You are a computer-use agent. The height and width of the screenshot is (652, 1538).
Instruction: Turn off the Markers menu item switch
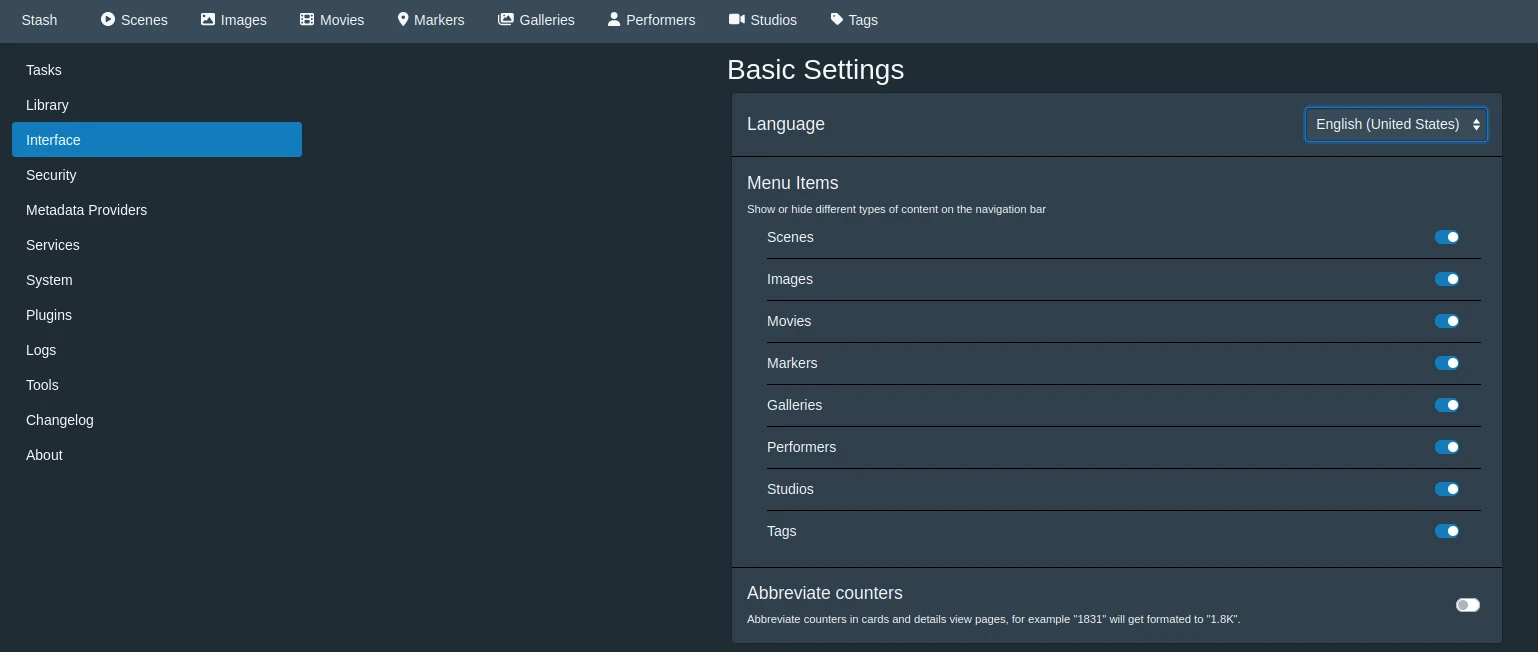point(1446,363)
